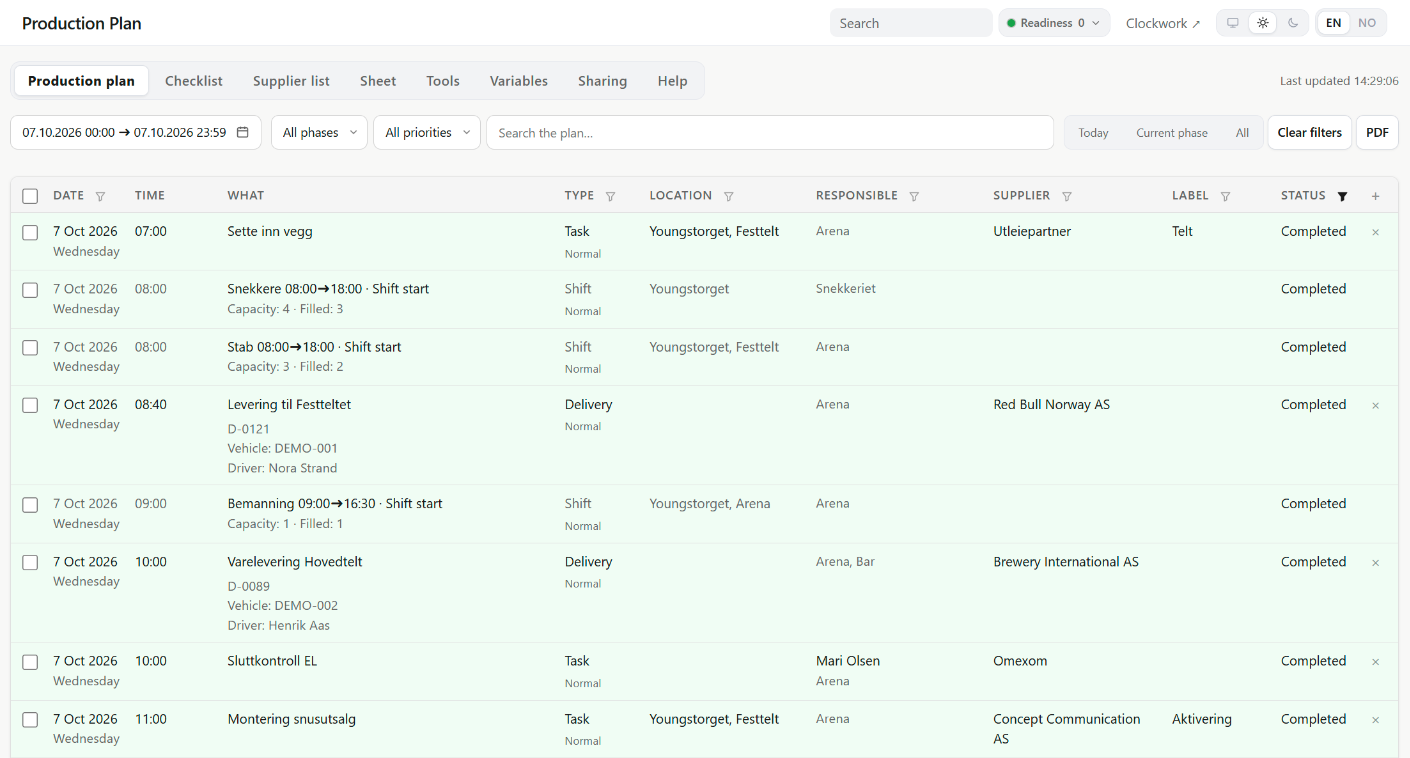Show only Today's entries

[1093, 132]
